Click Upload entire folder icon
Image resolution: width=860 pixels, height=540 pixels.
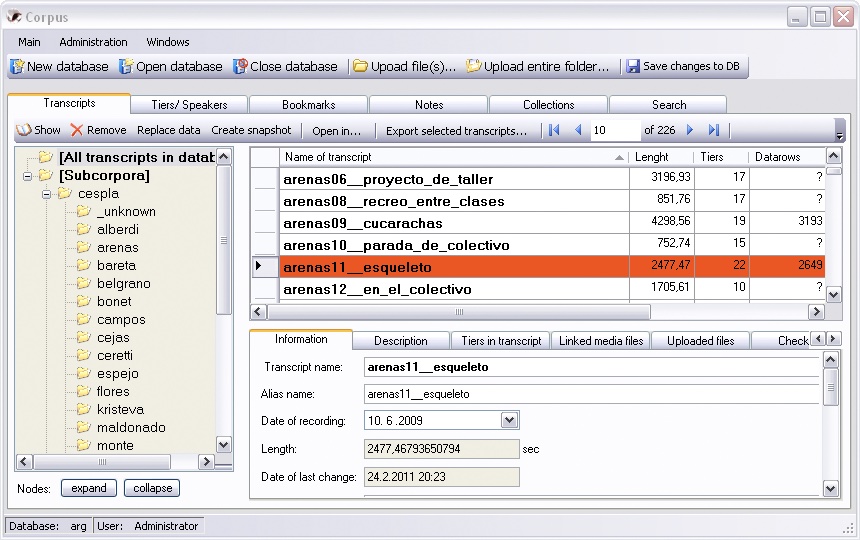pyautogui.click(x=474, y=67)
